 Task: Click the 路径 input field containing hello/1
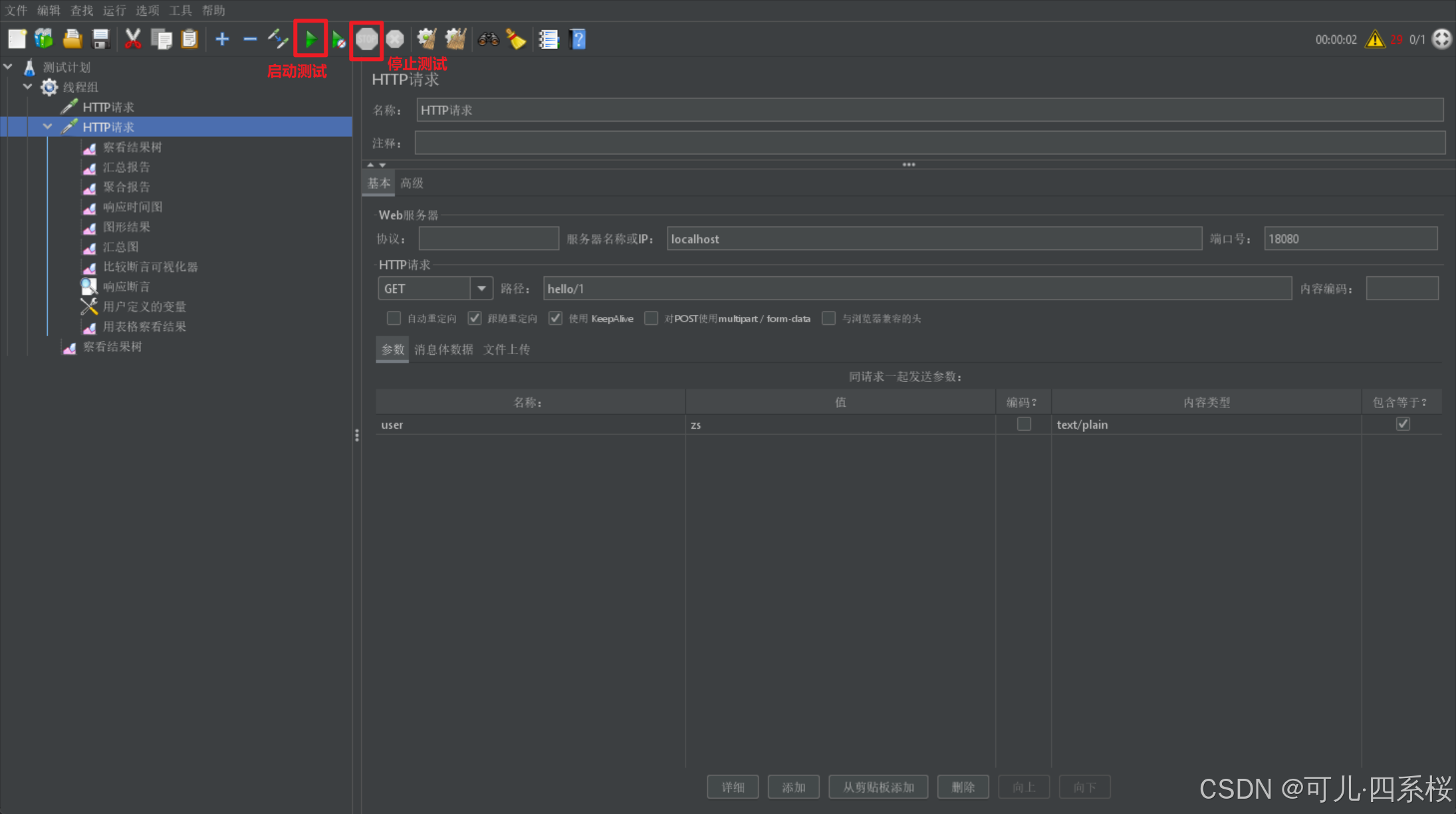click(916, 288)
